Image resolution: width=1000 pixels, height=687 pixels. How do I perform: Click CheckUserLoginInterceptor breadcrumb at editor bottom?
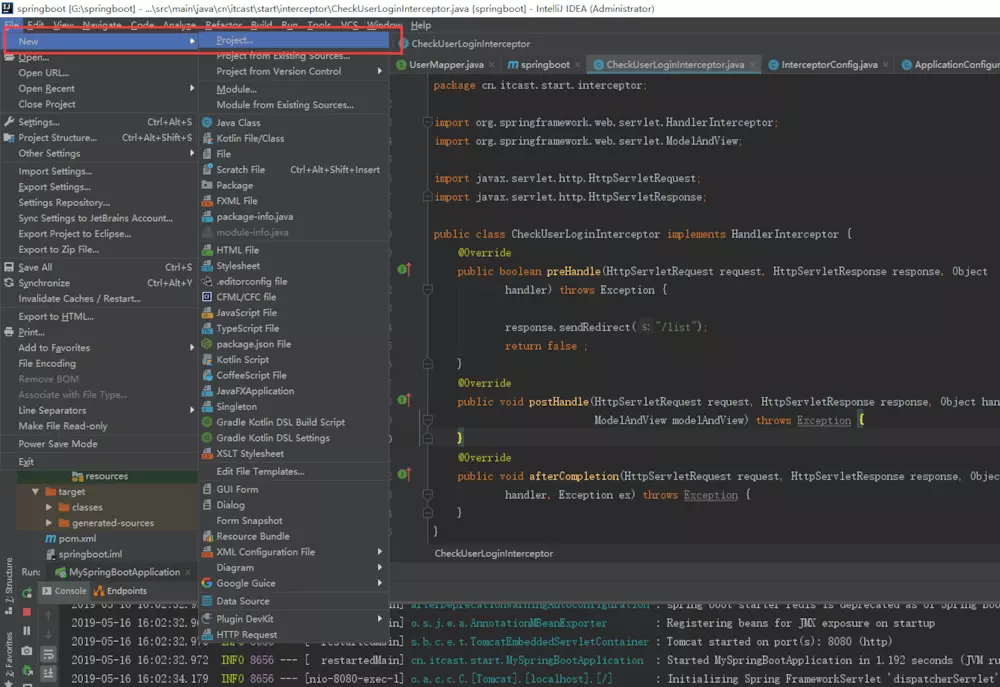click(x=494, y=554)
